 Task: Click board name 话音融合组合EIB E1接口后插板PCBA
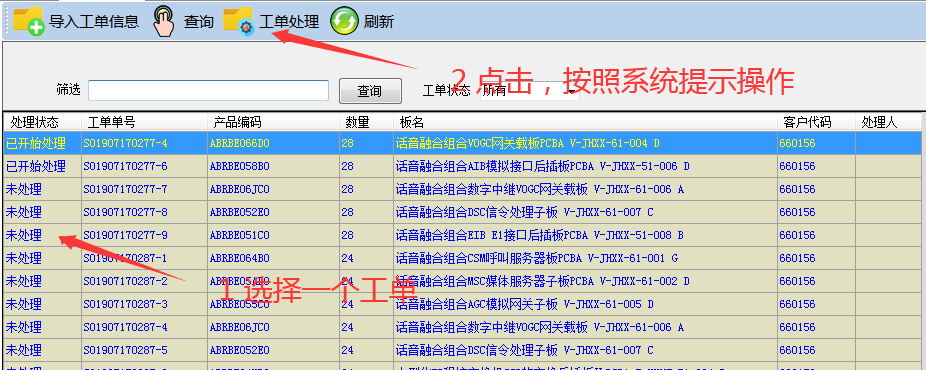point(539,235)
